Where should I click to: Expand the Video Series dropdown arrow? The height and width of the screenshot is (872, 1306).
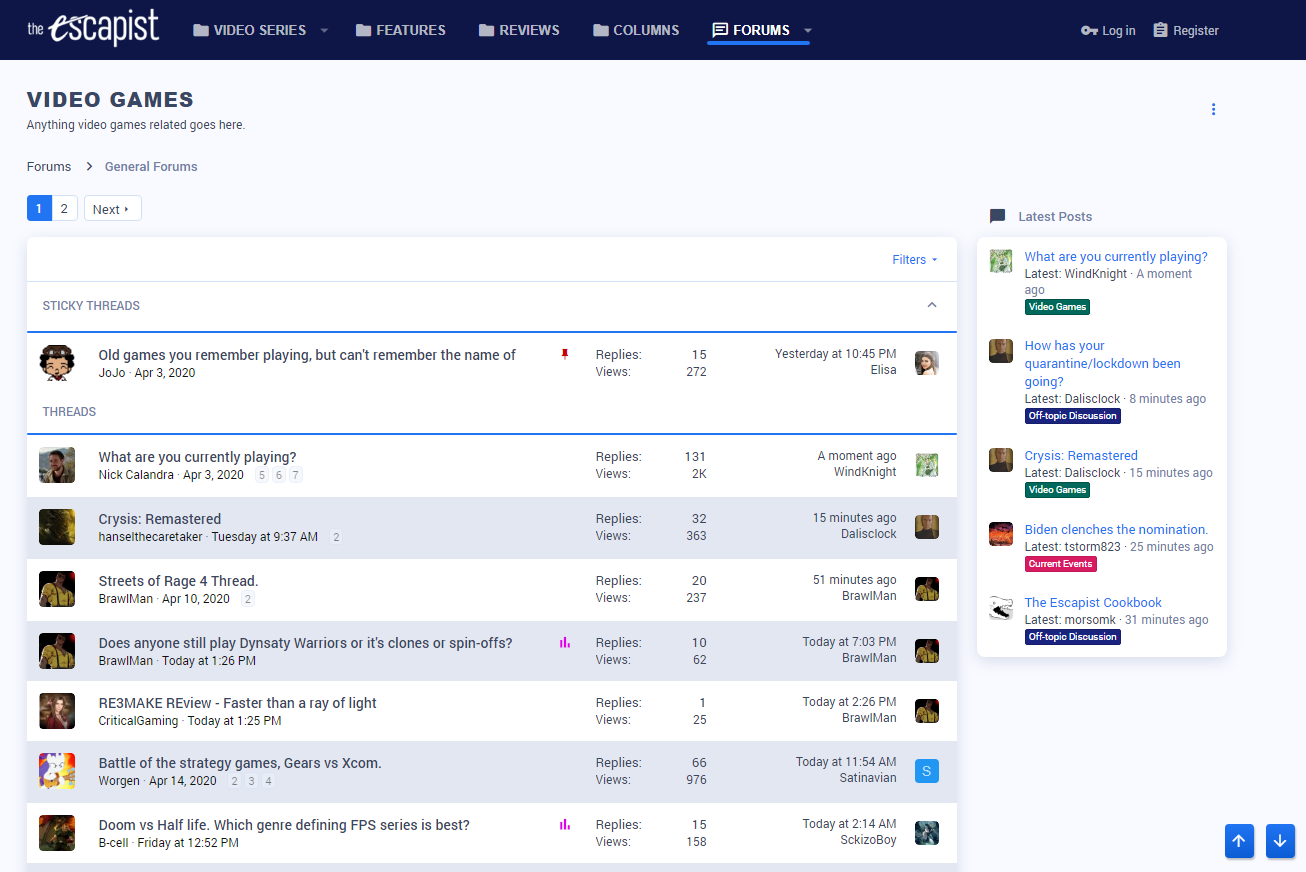(324, 30)
